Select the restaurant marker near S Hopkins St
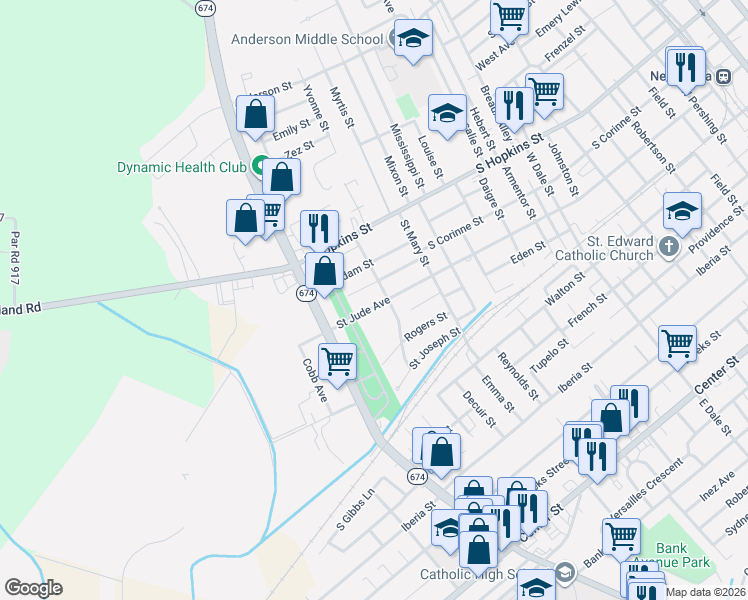The width and height of the screenshot is (748, 600). coord(514,107)
